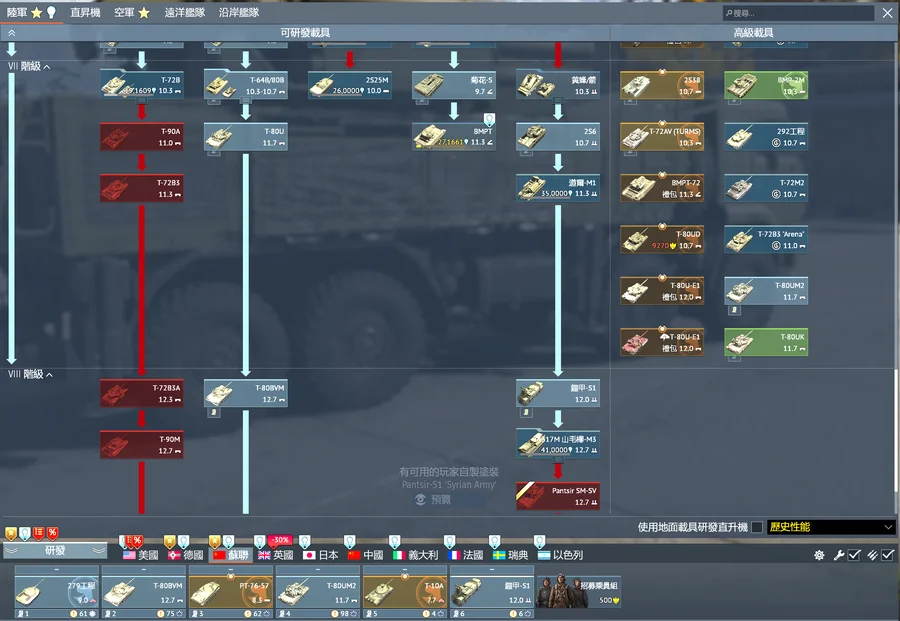Toggle use ground vehicles to research helicopters

757,527
